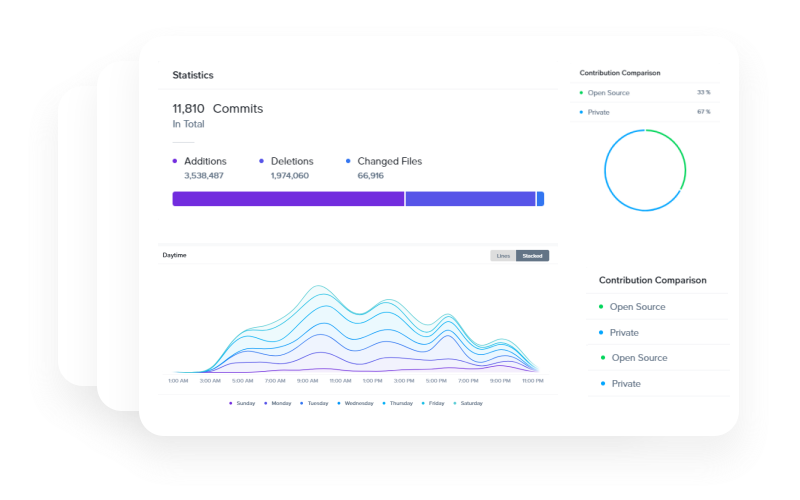The height and width of the screenshot is (500, 800).
Task: Toggle the Monday series in the chart legend
Action: [279, 403]
